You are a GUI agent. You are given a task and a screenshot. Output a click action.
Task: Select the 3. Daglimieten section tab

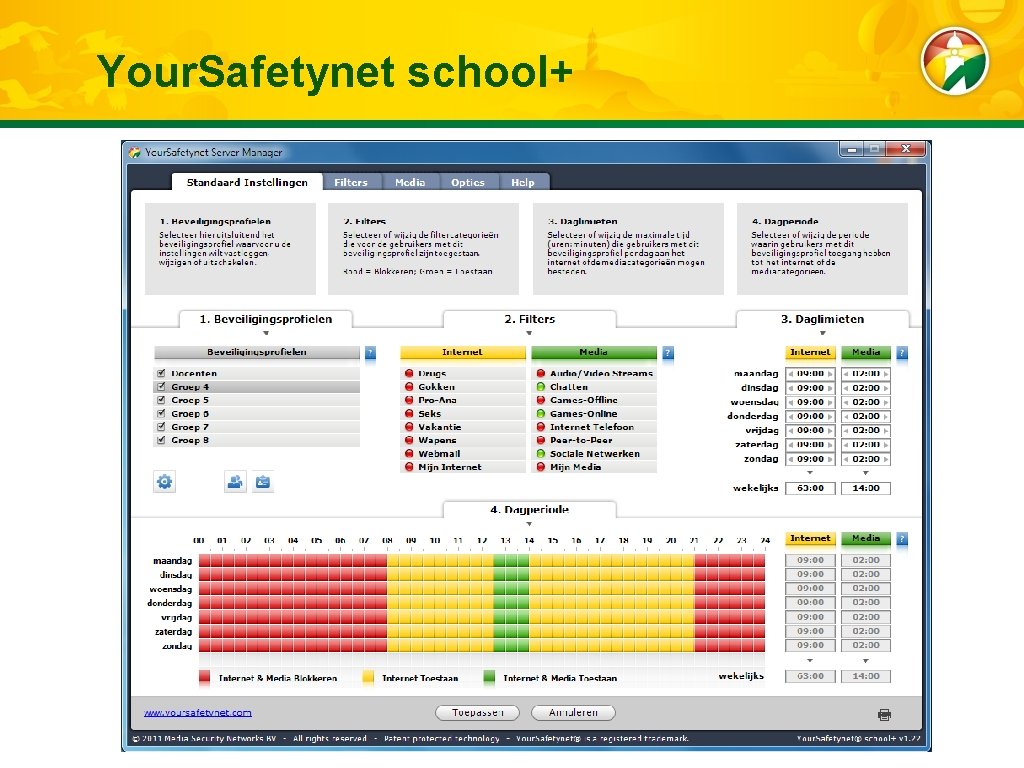tap(823, 319)
